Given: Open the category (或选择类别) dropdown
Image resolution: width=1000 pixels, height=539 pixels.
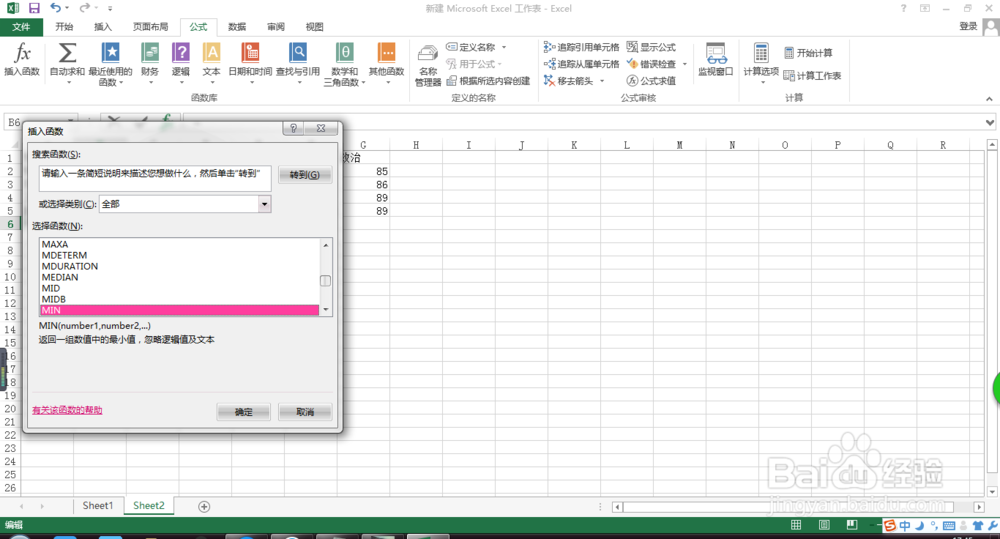Looking at the screenshot, I should [264, 204].
